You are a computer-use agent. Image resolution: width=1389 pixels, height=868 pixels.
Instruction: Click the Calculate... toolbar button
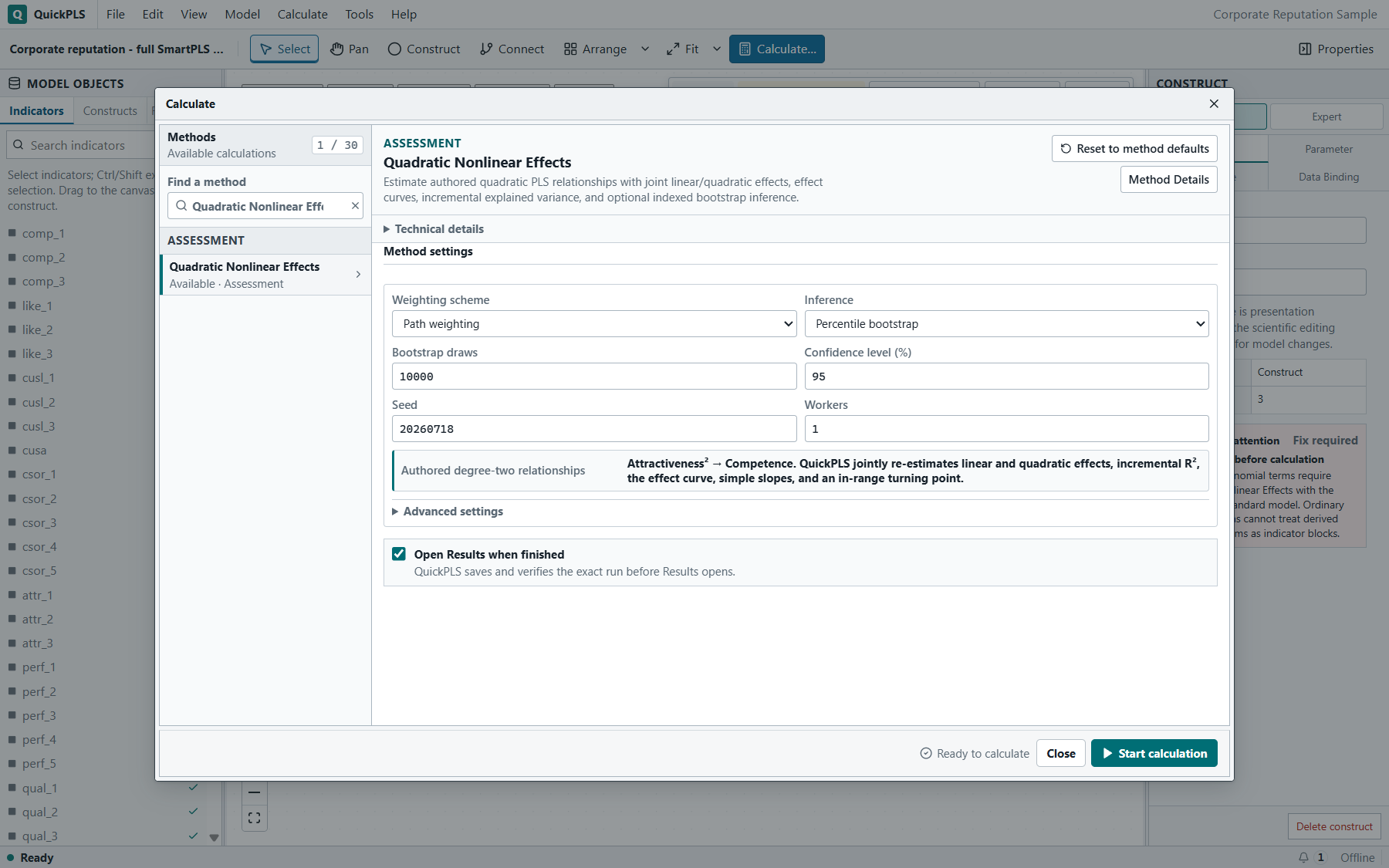point(776,49)
